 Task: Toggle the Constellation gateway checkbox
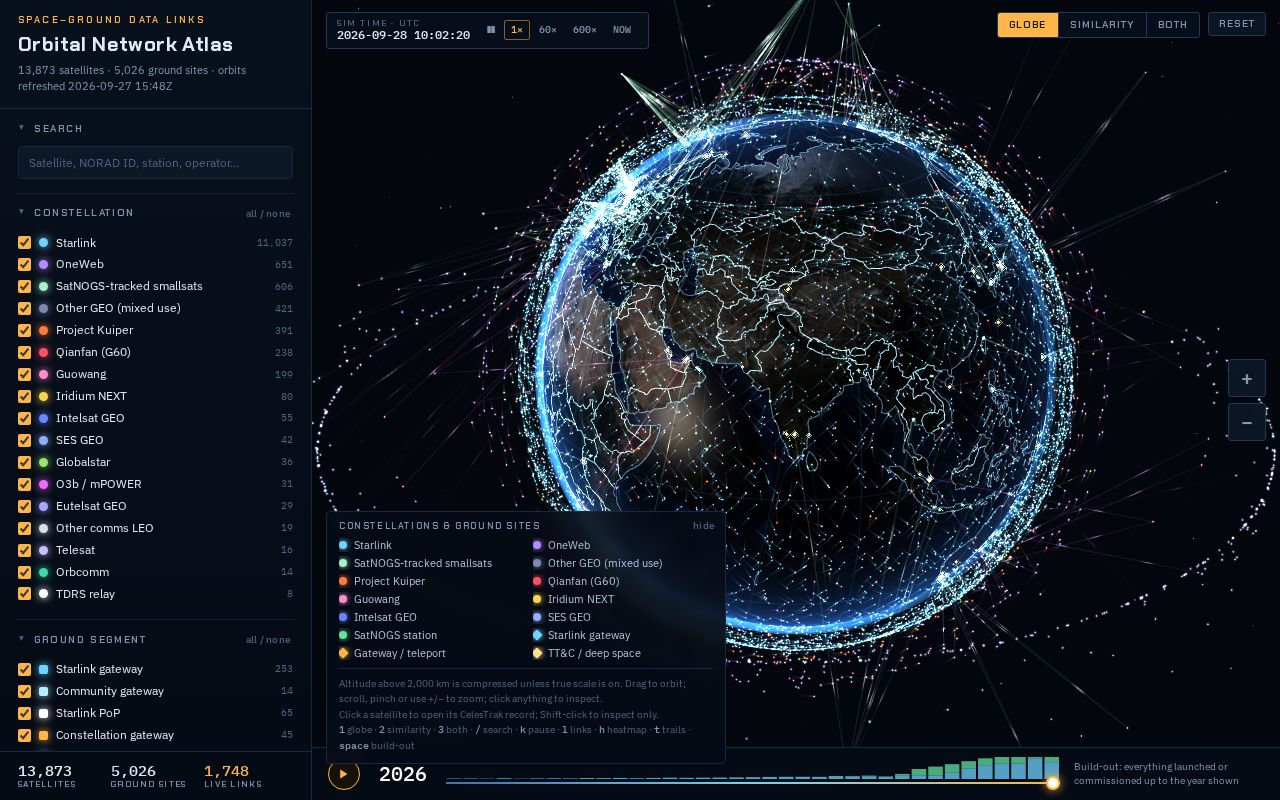(25, 735)
